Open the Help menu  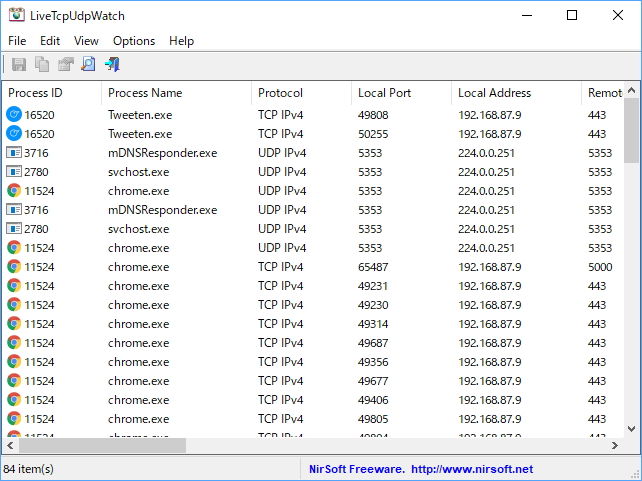pyautogui.click(x=181, y=41)
